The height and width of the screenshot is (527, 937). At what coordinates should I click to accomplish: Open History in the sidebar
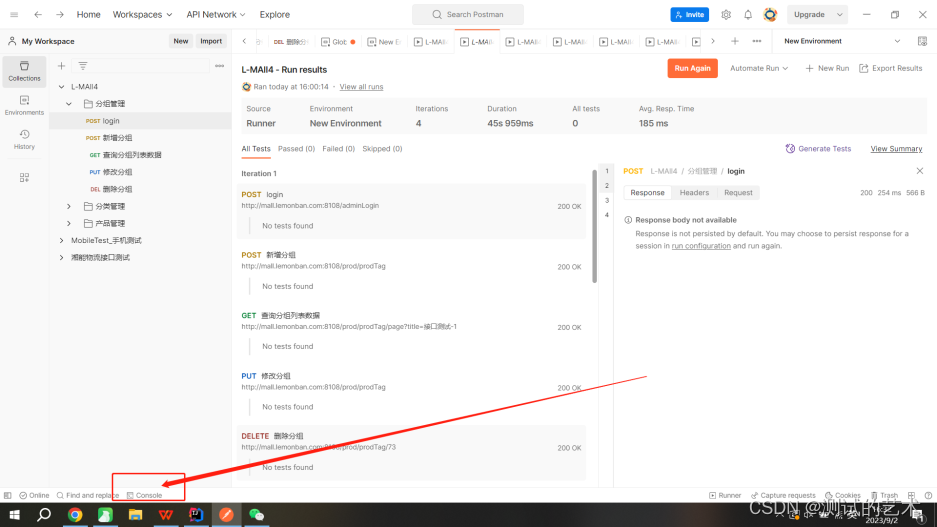coord(25,139)
